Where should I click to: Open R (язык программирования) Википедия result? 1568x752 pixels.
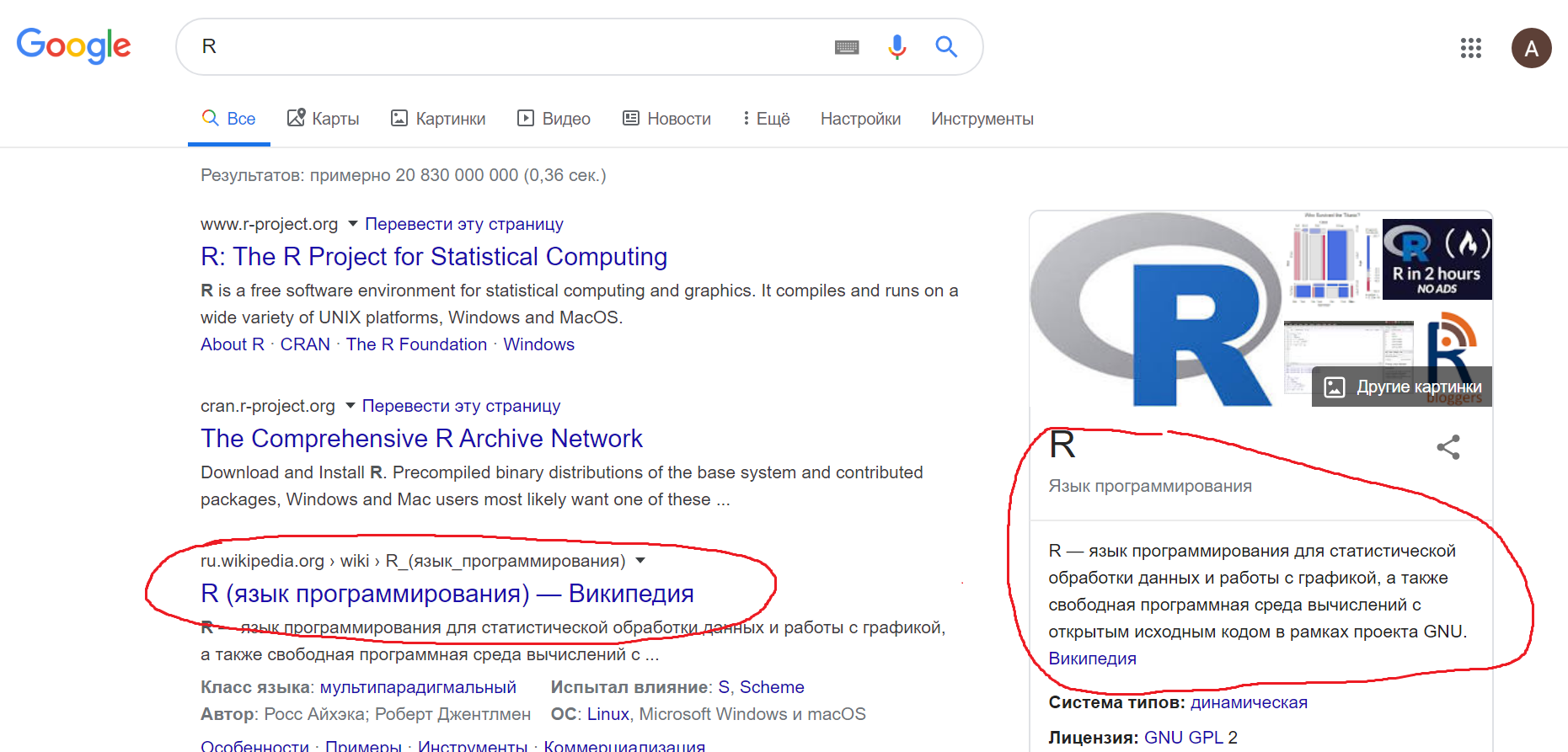[447, 594]
